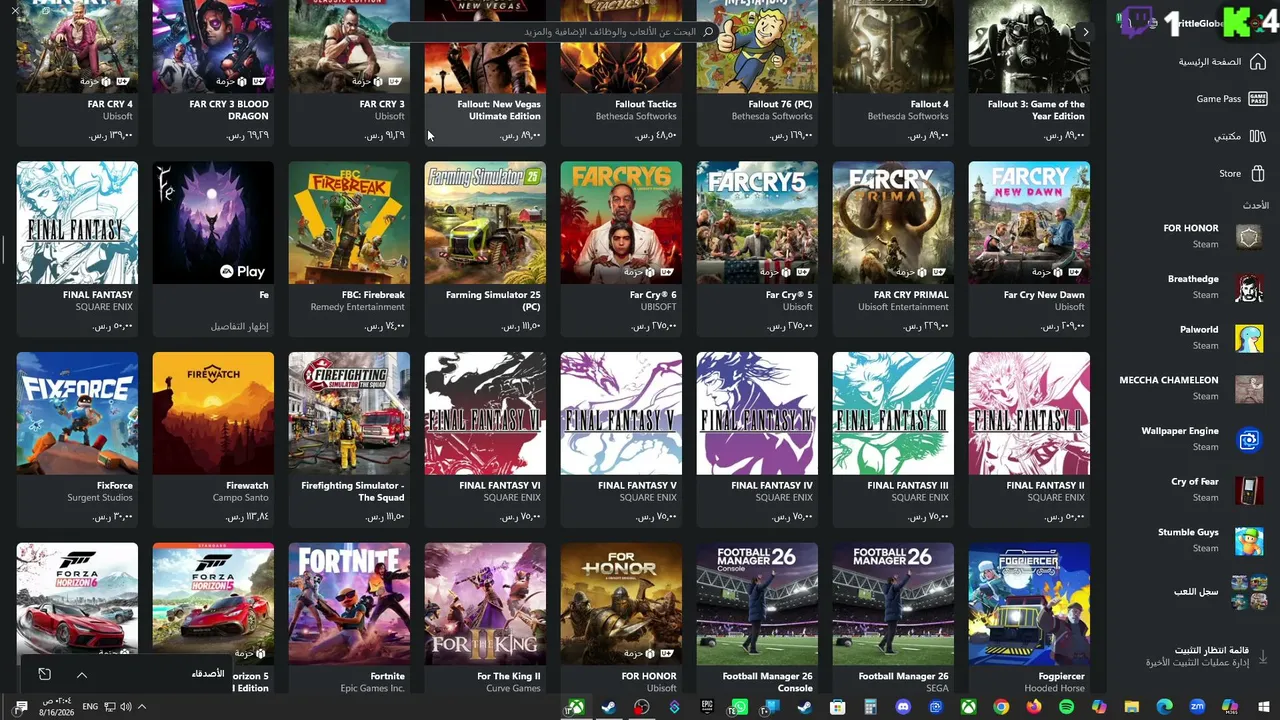
Task: Open Fallout 3: Game of the Year Edition
Action: [1029, 72]
